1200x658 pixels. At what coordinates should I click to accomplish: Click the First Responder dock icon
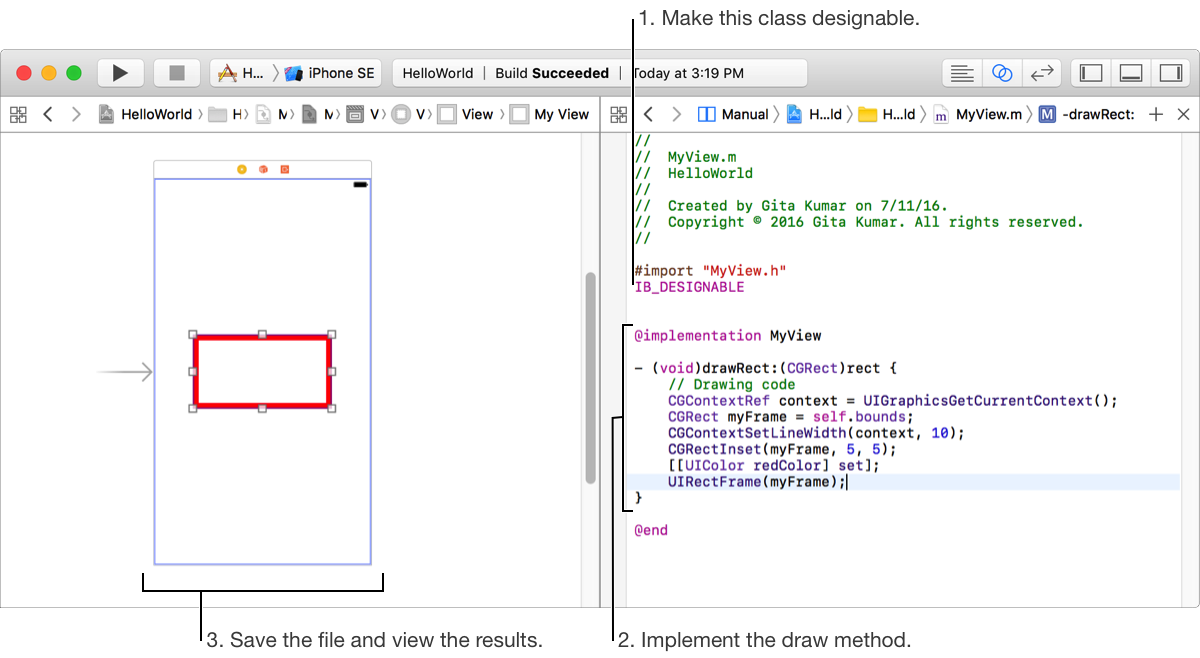(263, 169)
